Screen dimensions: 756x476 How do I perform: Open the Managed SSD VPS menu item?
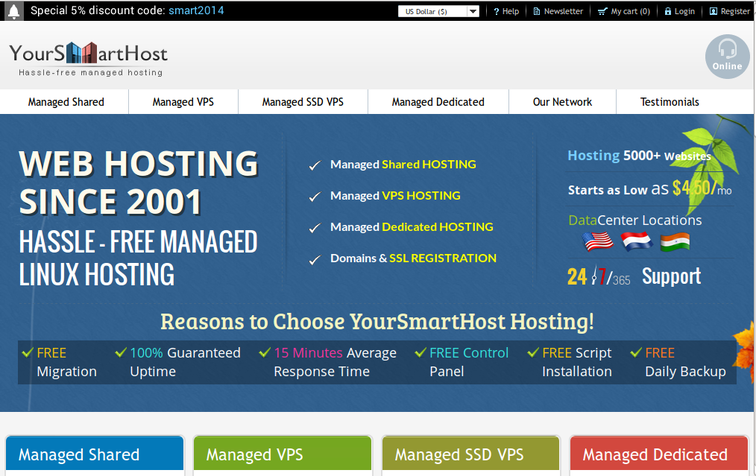click(303, 102)
